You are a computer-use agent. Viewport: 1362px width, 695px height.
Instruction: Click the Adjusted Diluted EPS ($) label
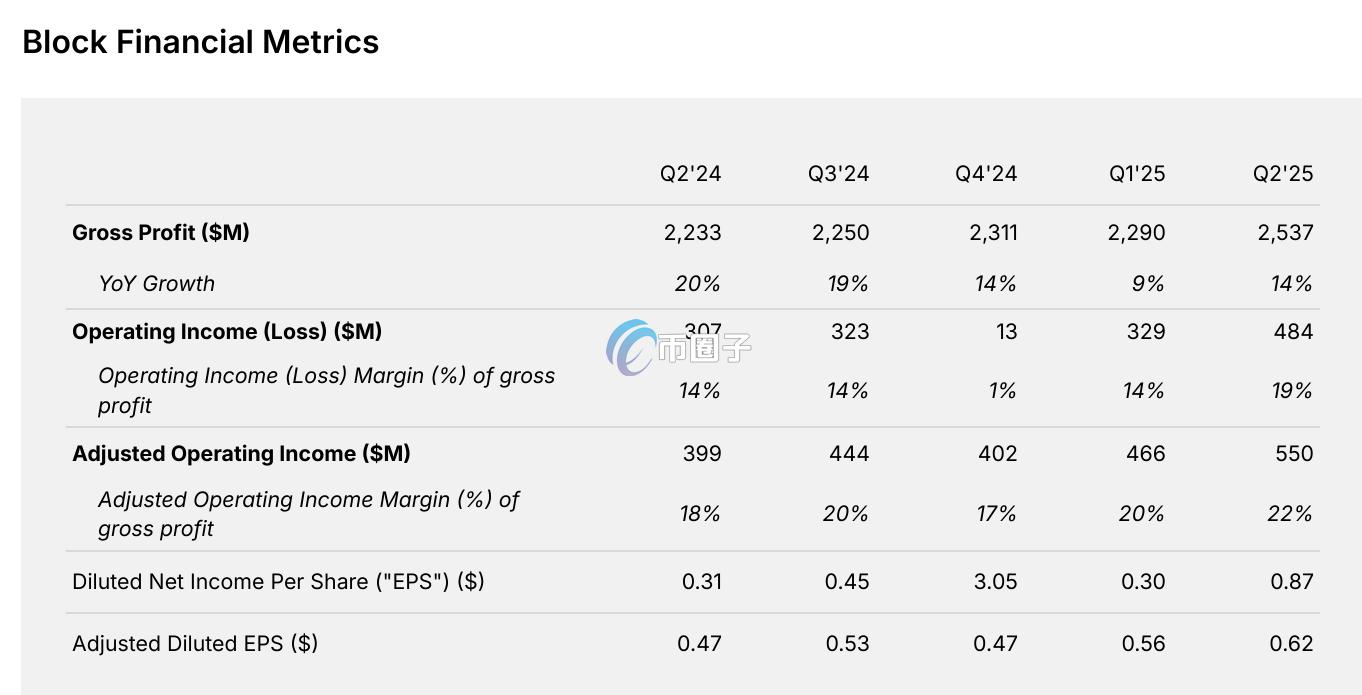(195, 643)
